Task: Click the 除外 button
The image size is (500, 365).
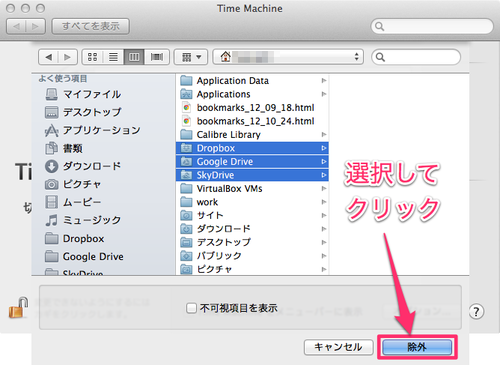Action: point(417,347)
